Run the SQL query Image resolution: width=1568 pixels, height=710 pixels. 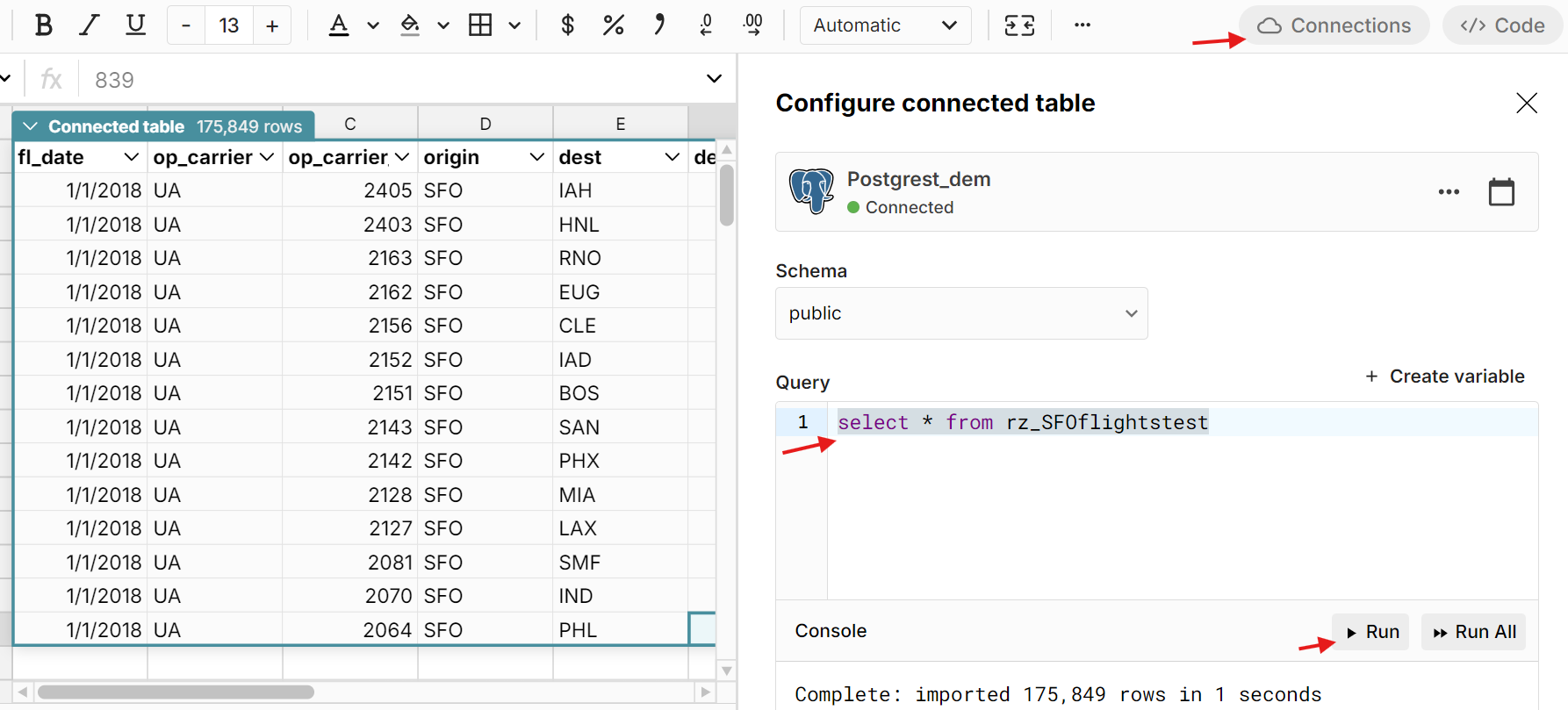[1371, 632]
